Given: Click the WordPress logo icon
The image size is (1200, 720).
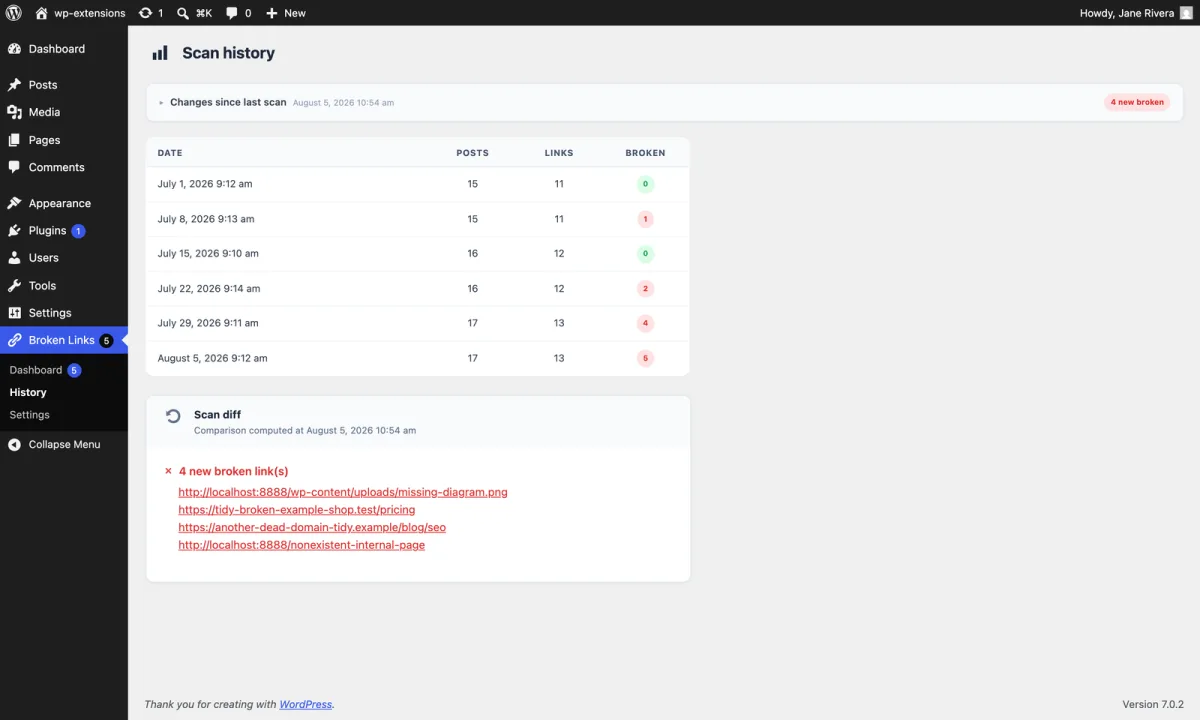Looking at the screenshot, I should (x=14, y=13).
